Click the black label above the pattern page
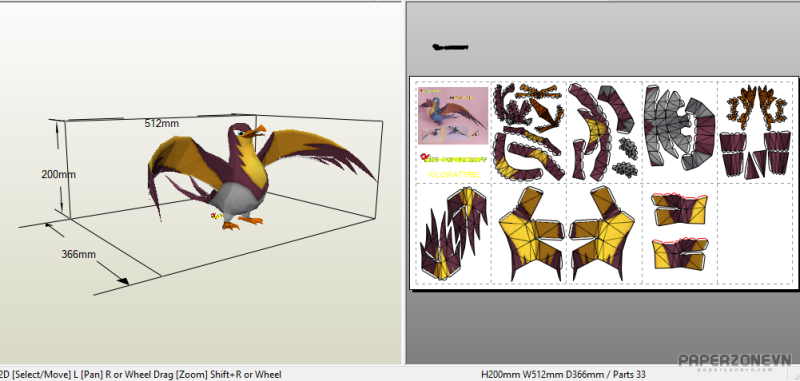The height and width of the screenshot is (381, 800). [450, 47]
